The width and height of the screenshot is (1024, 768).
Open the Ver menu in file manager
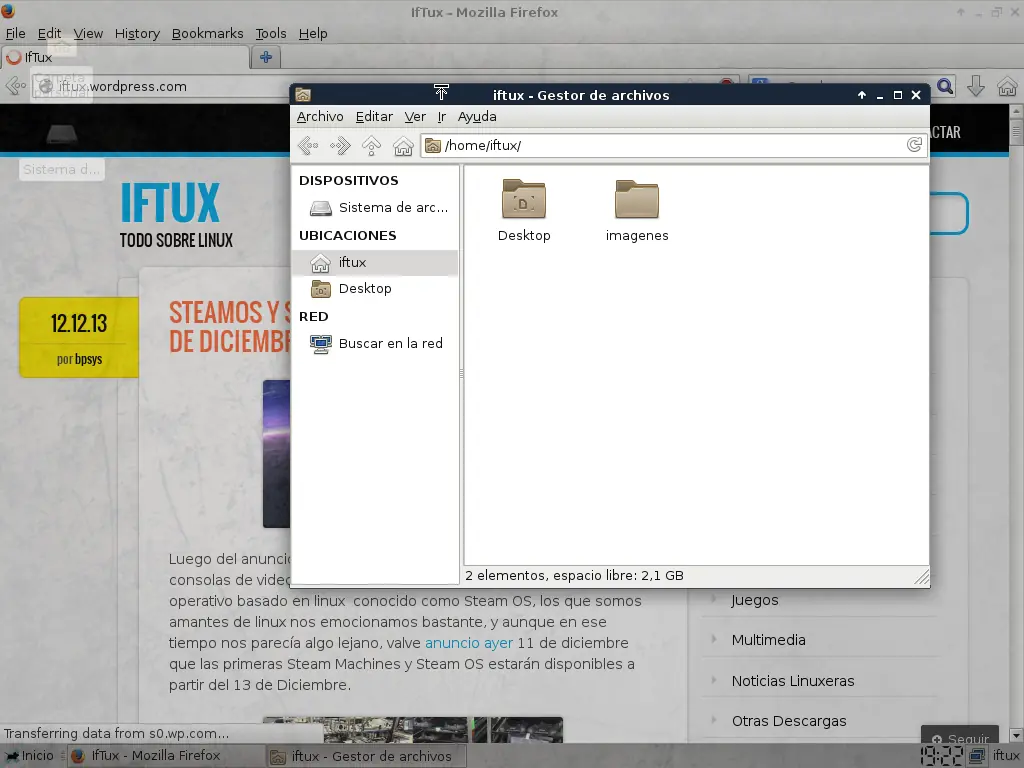coord(415,117)
